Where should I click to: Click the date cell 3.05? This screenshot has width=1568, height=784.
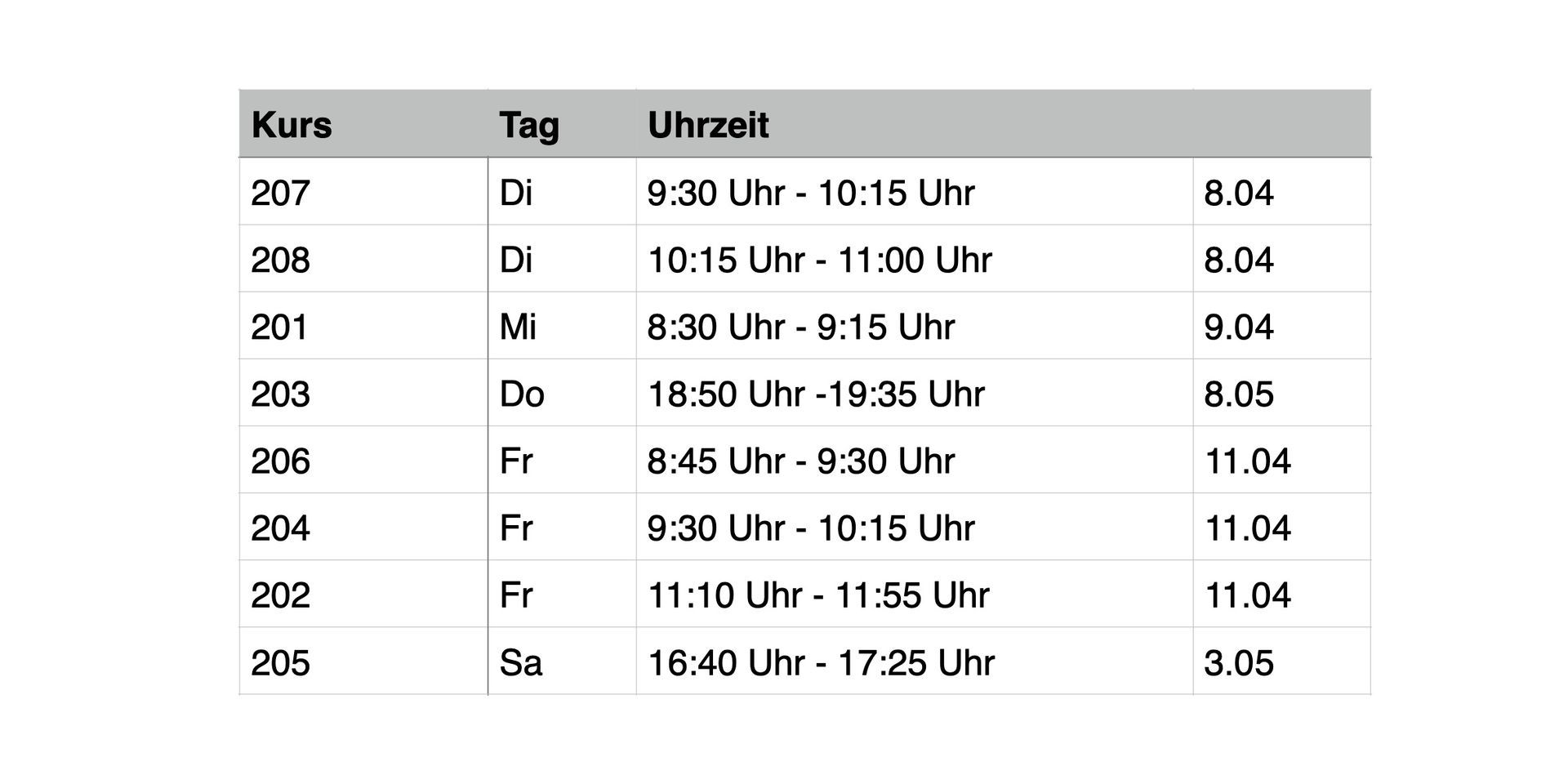point(1282,661)
